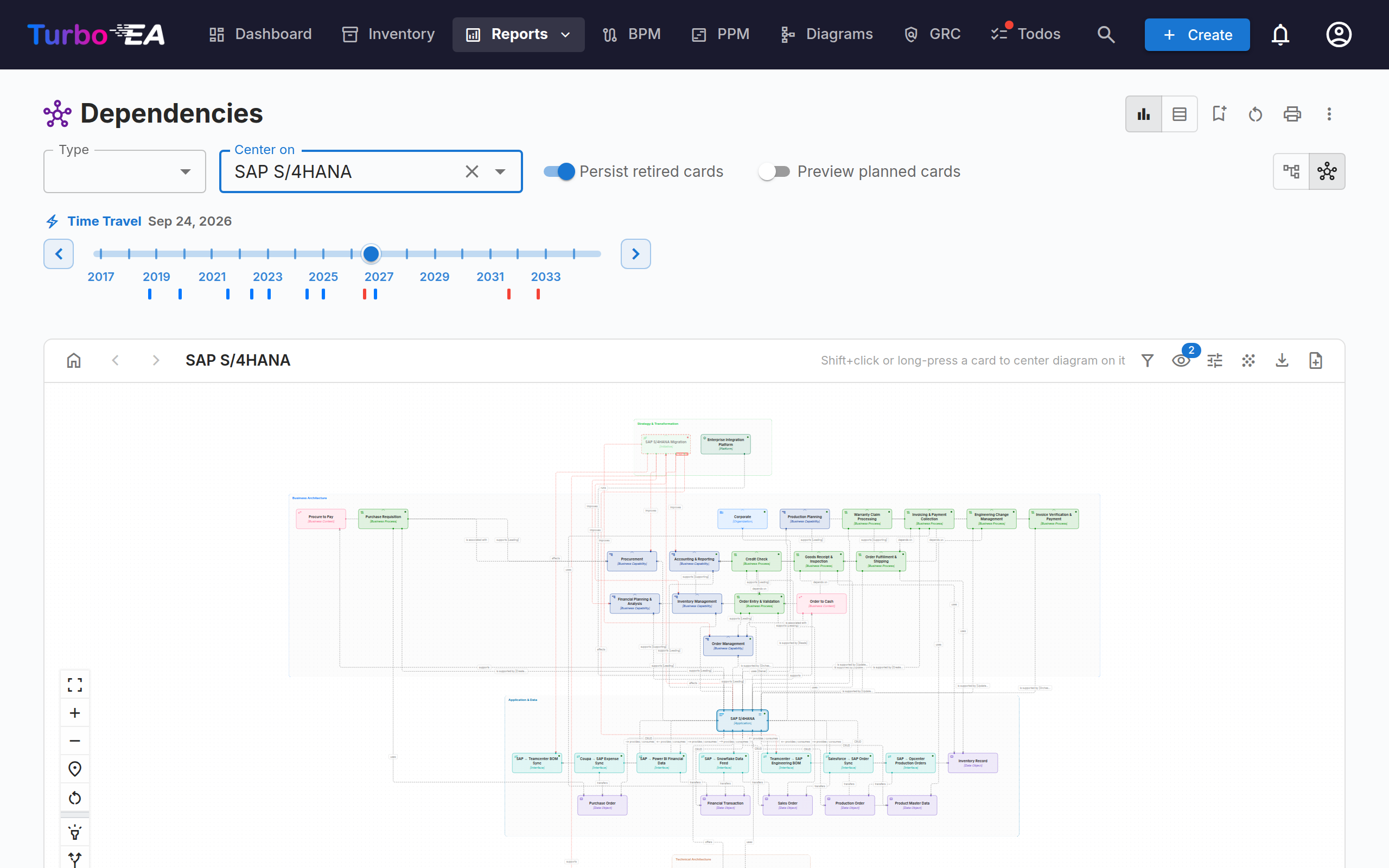Image resolution: width=1389 pixels, height=868 pixels.
Task: Open the Todos nav item
Action: click(1025, 34)
